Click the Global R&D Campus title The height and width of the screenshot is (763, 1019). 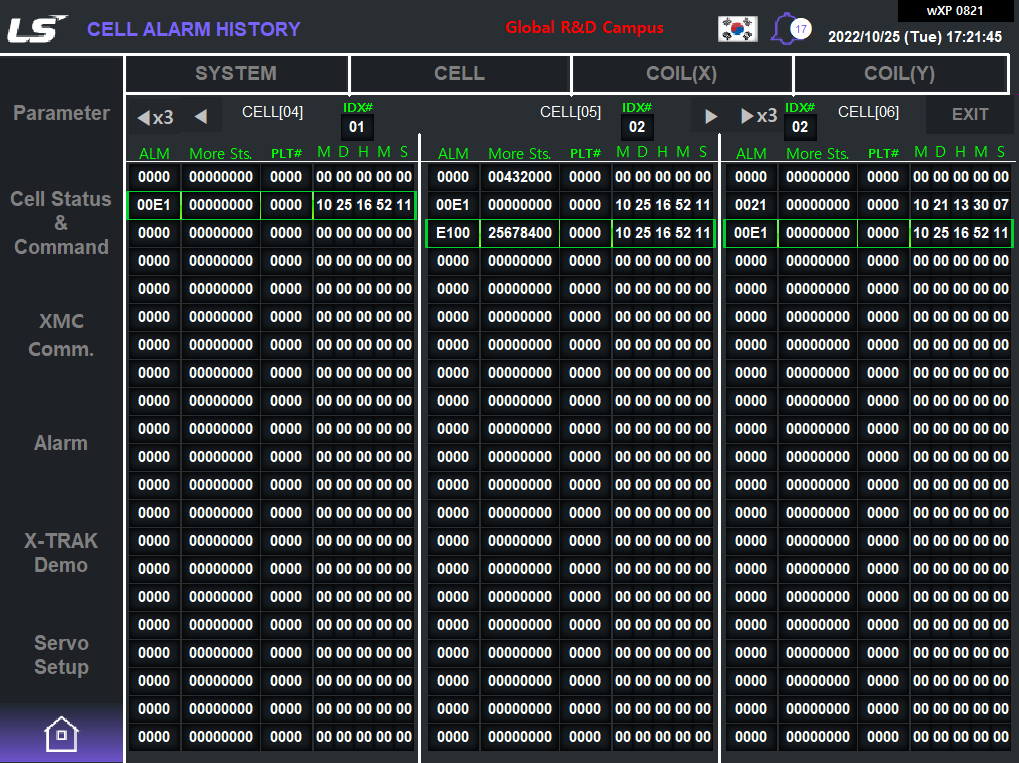tap(584, 28)
